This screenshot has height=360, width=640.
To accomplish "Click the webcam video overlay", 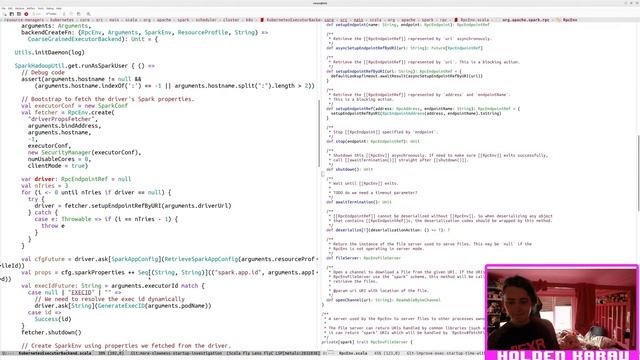I will (562, 308).
